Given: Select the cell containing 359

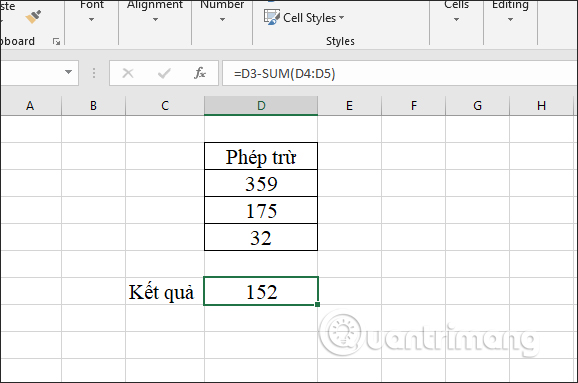Looking at the screenshot, I should (x=261, y=183).
